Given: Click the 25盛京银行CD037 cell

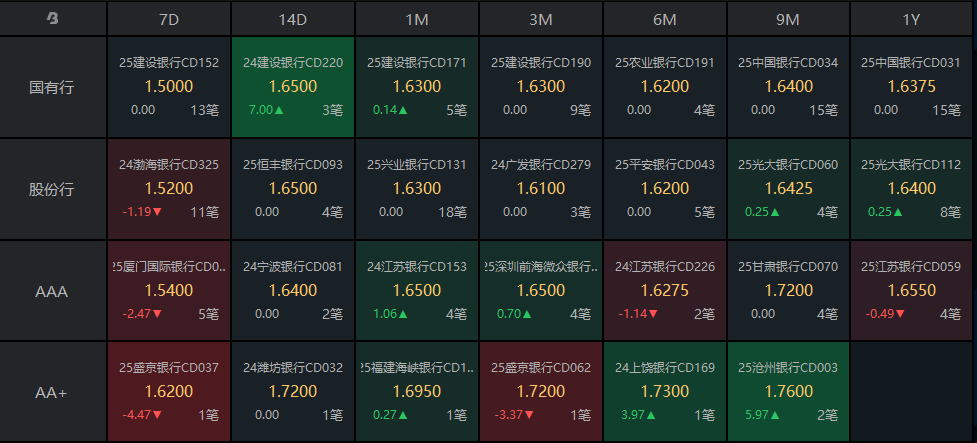Looking at the screenshot, I should (x=168, y=392).
